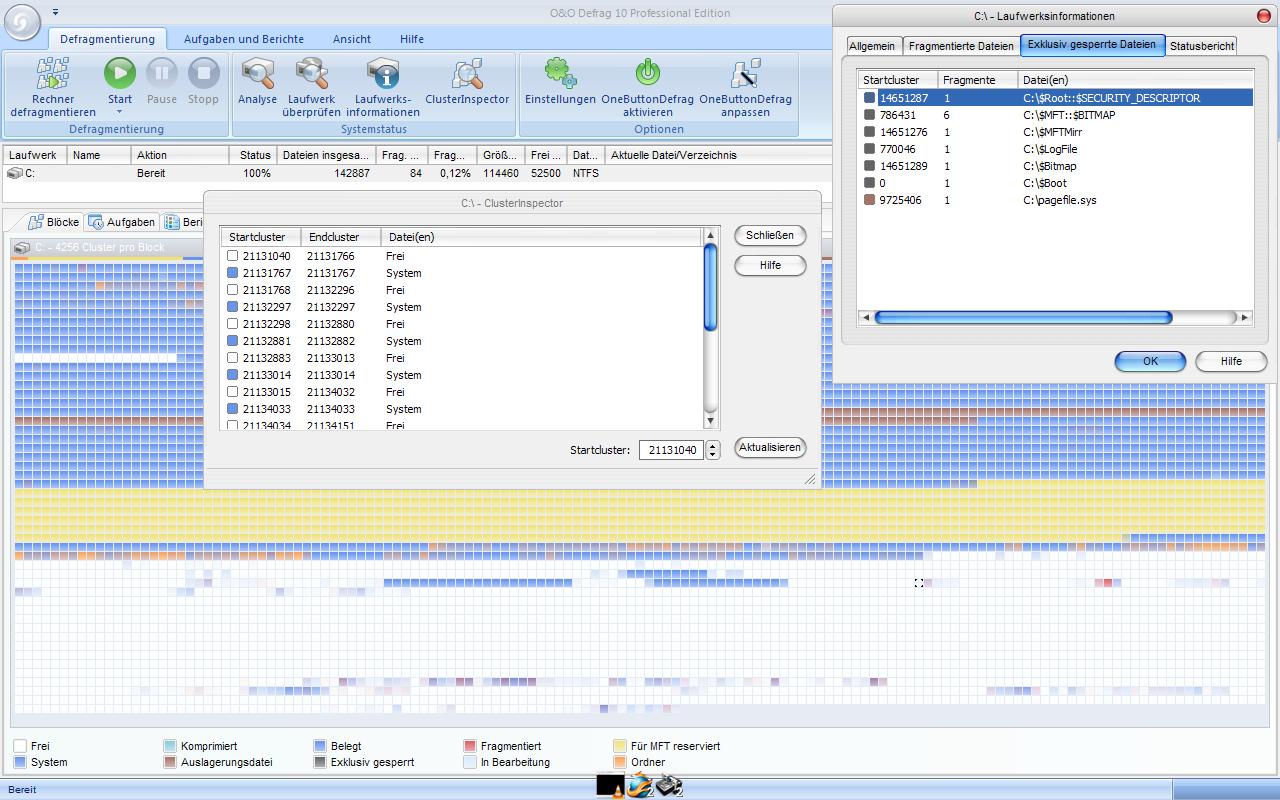Increase Startcluster with stepper up arrow

(712, 446)
